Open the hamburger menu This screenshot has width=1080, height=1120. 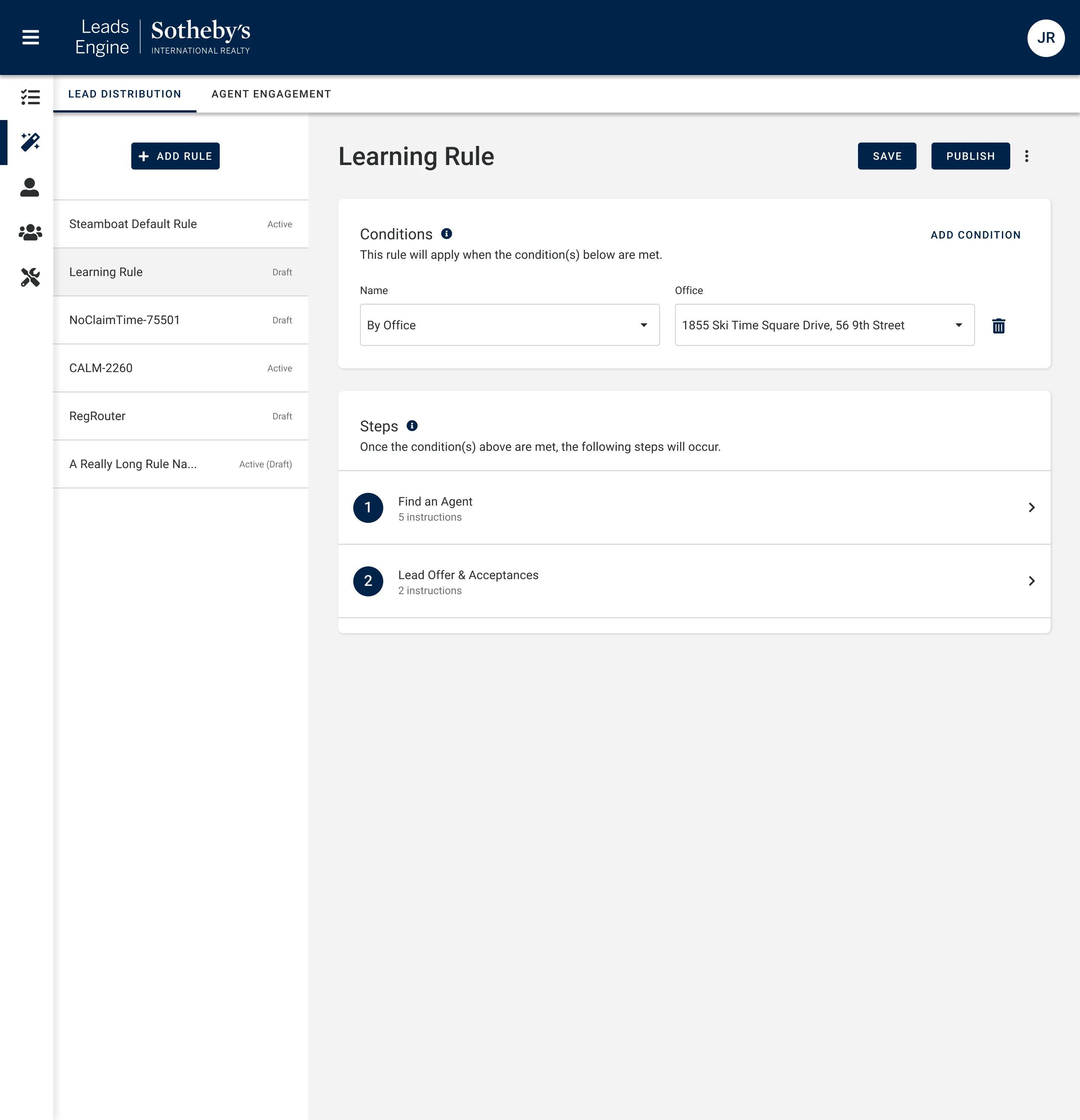click(30, 38)
